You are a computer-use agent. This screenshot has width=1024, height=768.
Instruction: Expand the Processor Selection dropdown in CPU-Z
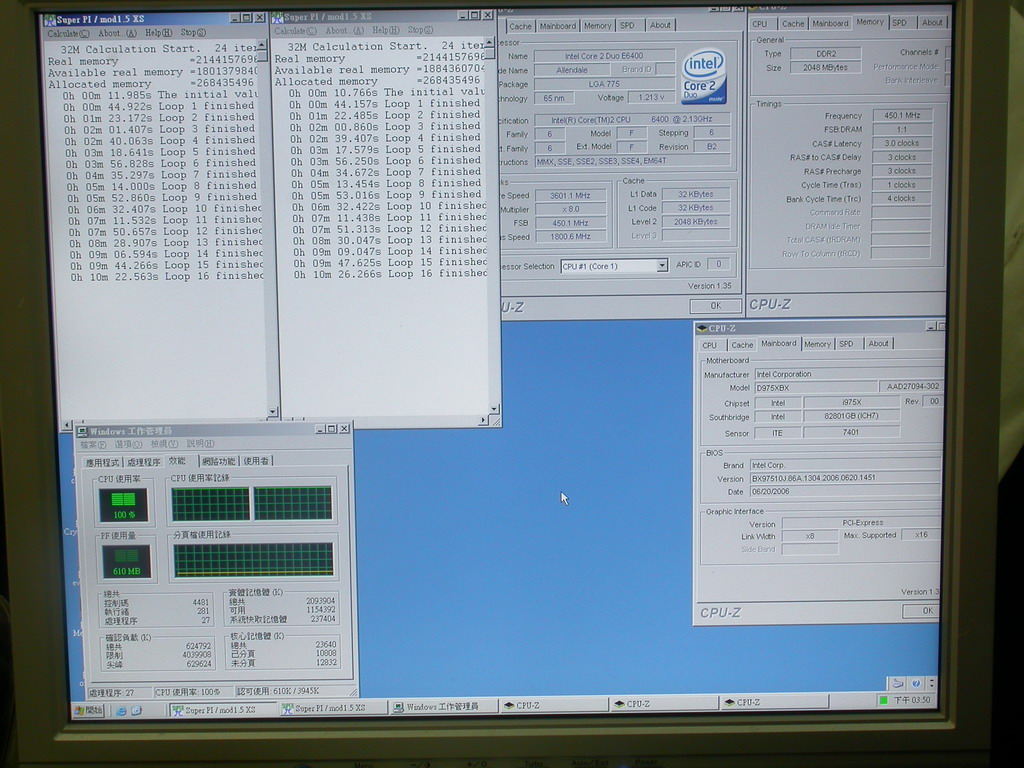(x=662, y=266)
